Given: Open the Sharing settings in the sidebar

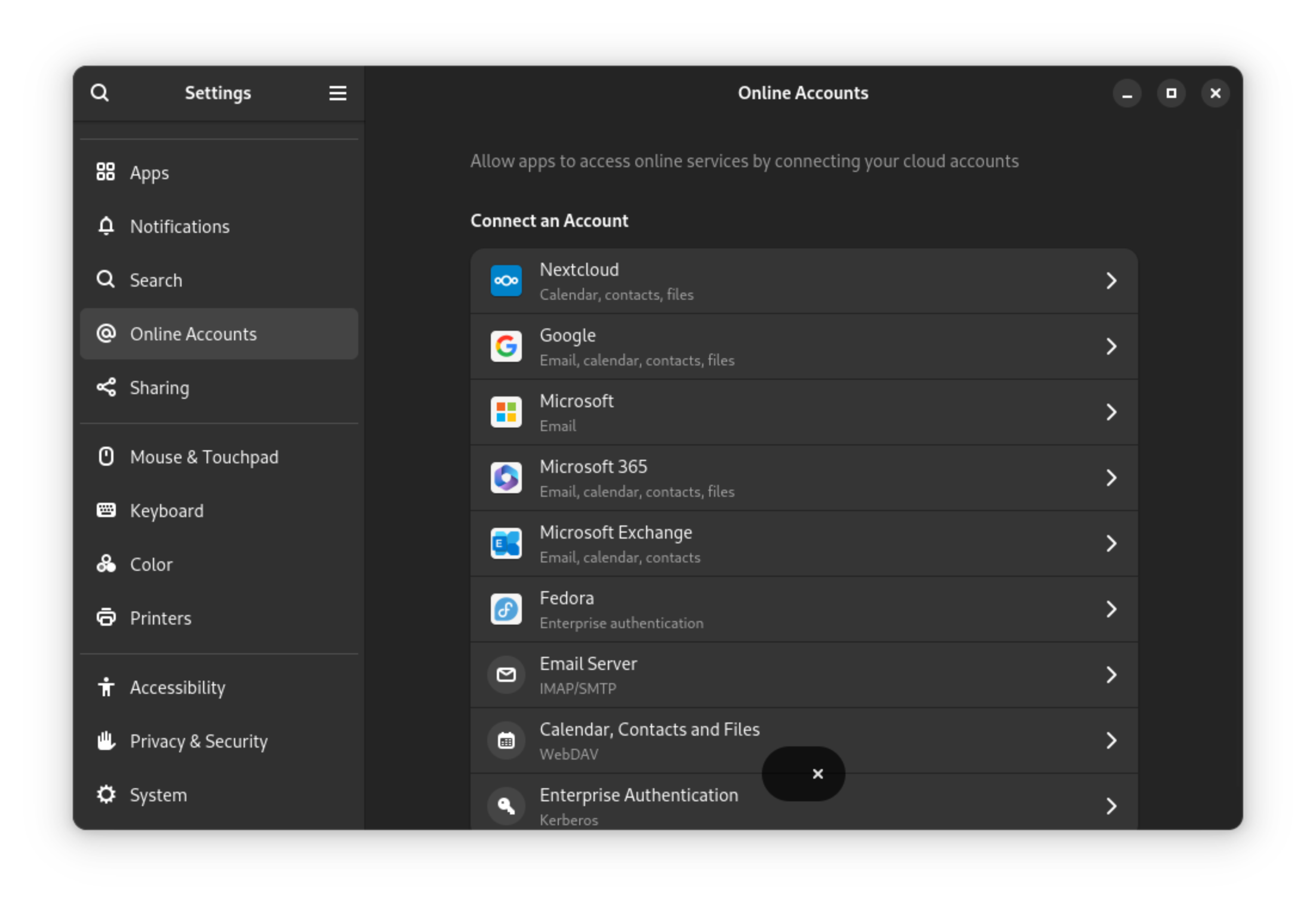Looking at the screenshot, I should pyautogui.click(x=159, y=388).
